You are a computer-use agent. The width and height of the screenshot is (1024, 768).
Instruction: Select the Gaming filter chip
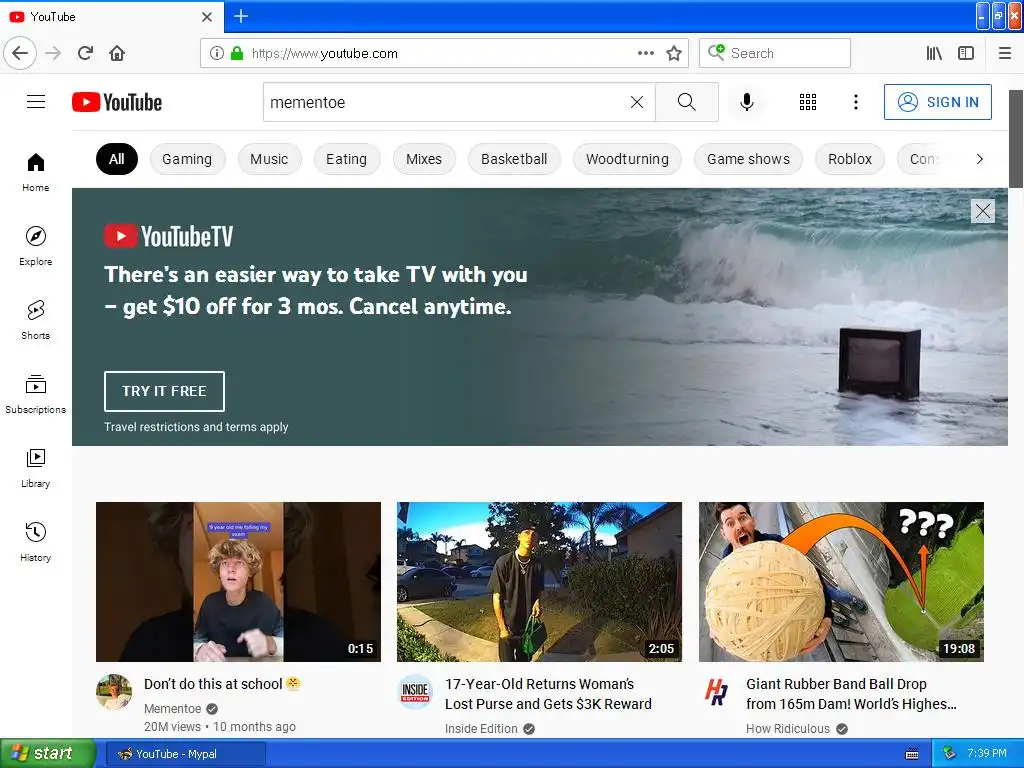[x=187, y=159]
